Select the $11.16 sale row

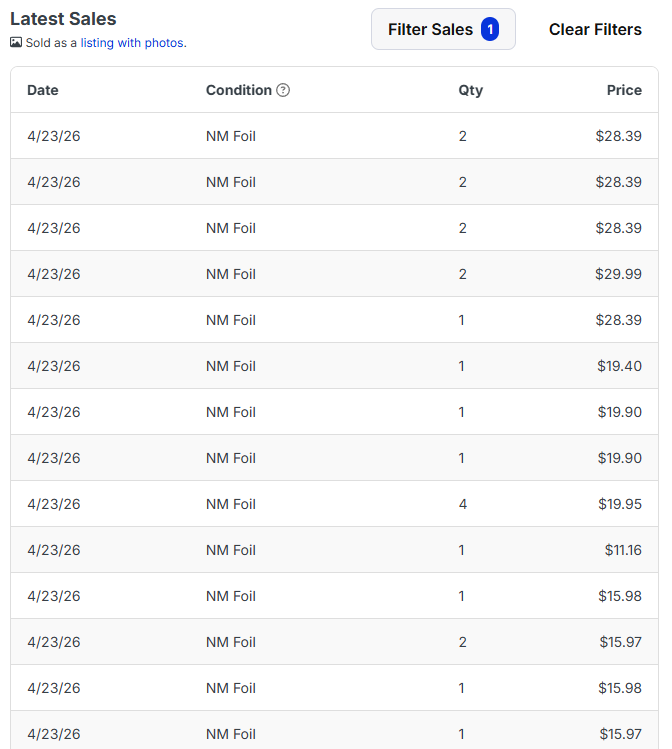click(334, 550)
